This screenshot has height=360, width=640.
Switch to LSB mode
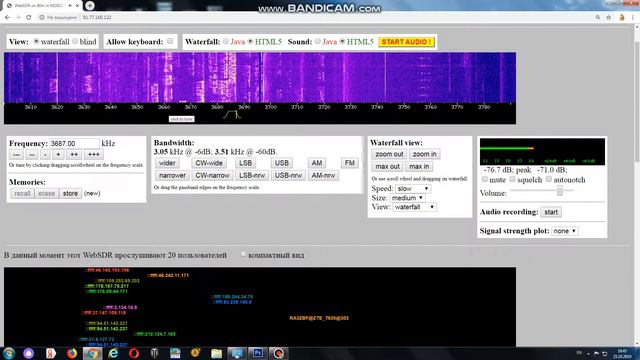coord(245,163)
